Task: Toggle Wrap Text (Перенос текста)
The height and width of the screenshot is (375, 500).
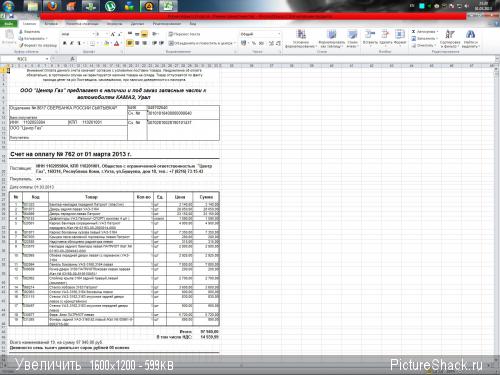Action: [x=184, y=34]
